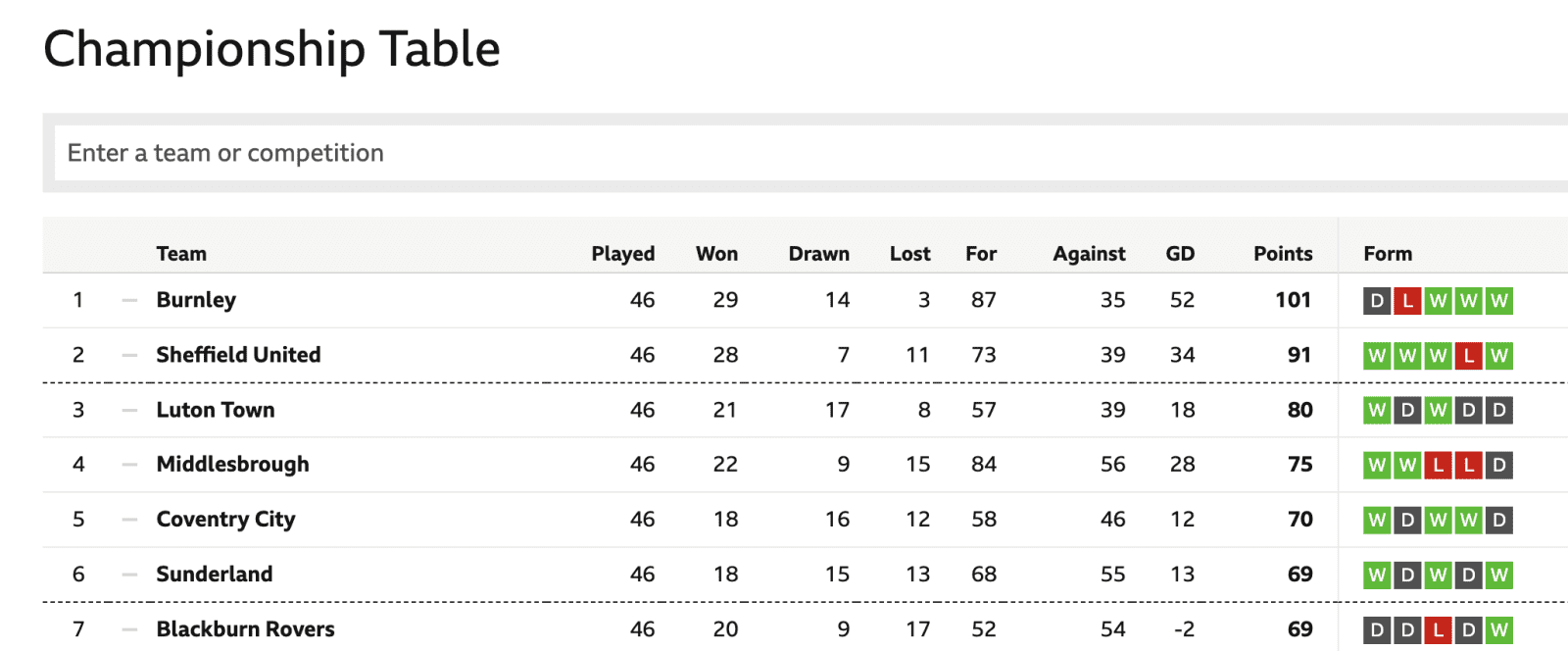The image size is (1568, 651).
Task: Click the Coventry City team name
Action: click(225, 520)
